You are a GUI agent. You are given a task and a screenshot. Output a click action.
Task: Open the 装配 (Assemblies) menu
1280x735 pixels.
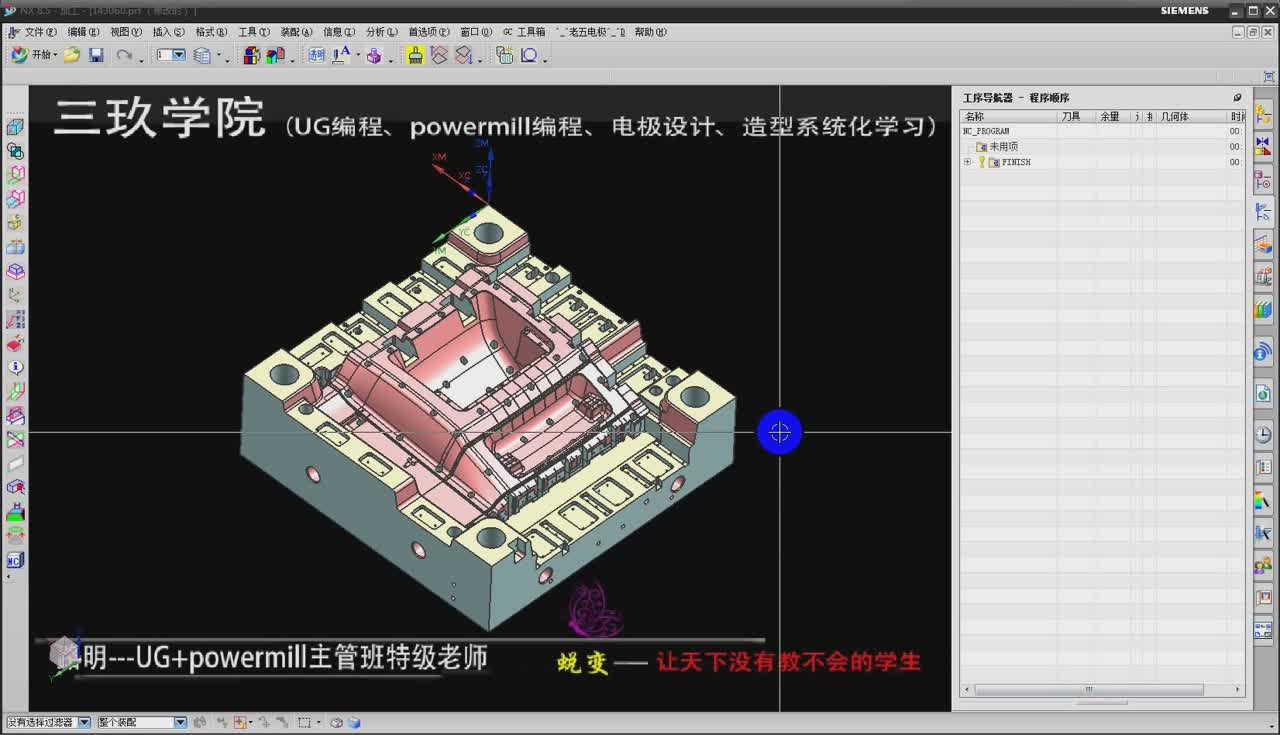coord(296,32)
